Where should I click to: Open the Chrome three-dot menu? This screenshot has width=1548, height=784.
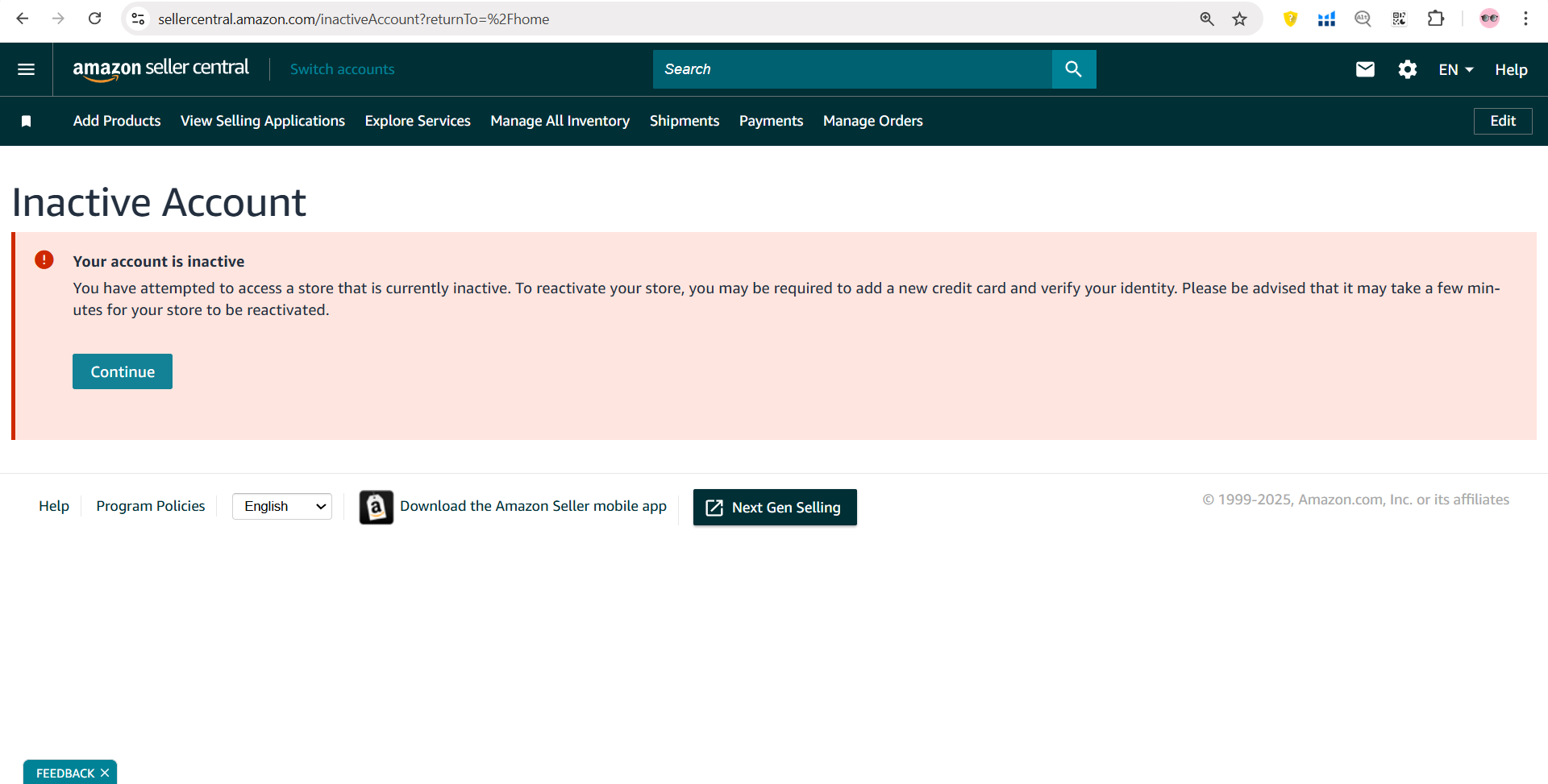1525,19
